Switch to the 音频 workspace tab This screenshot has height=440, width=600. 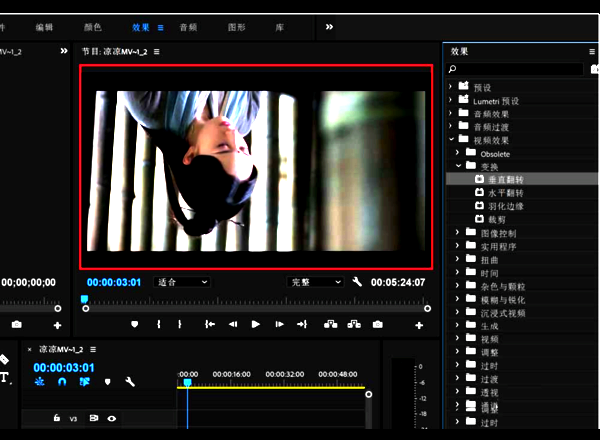[188, 27]
